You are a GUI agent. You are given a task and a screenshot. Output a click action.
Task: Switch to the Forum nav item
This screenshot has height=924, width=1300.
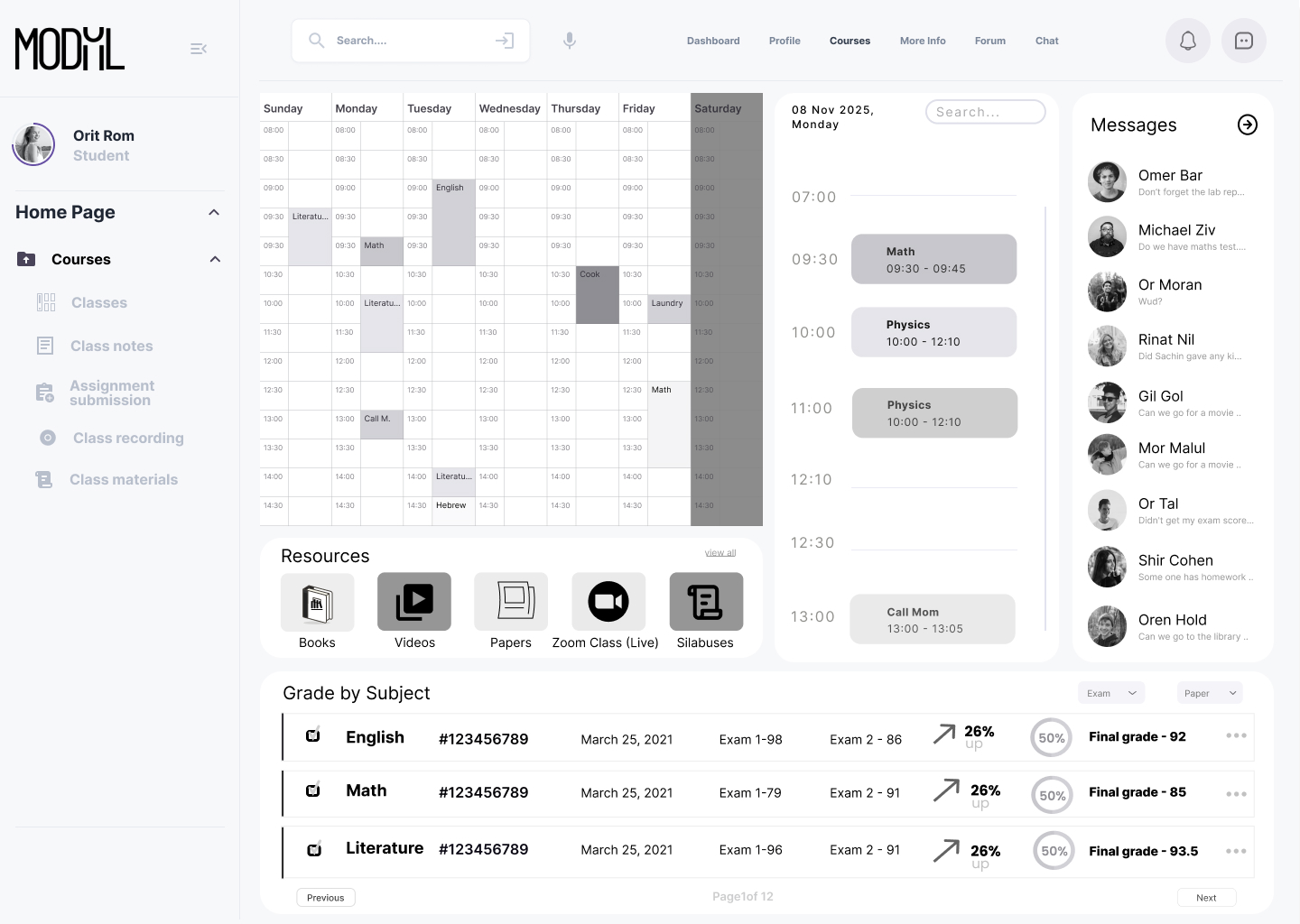coord(989,41)
